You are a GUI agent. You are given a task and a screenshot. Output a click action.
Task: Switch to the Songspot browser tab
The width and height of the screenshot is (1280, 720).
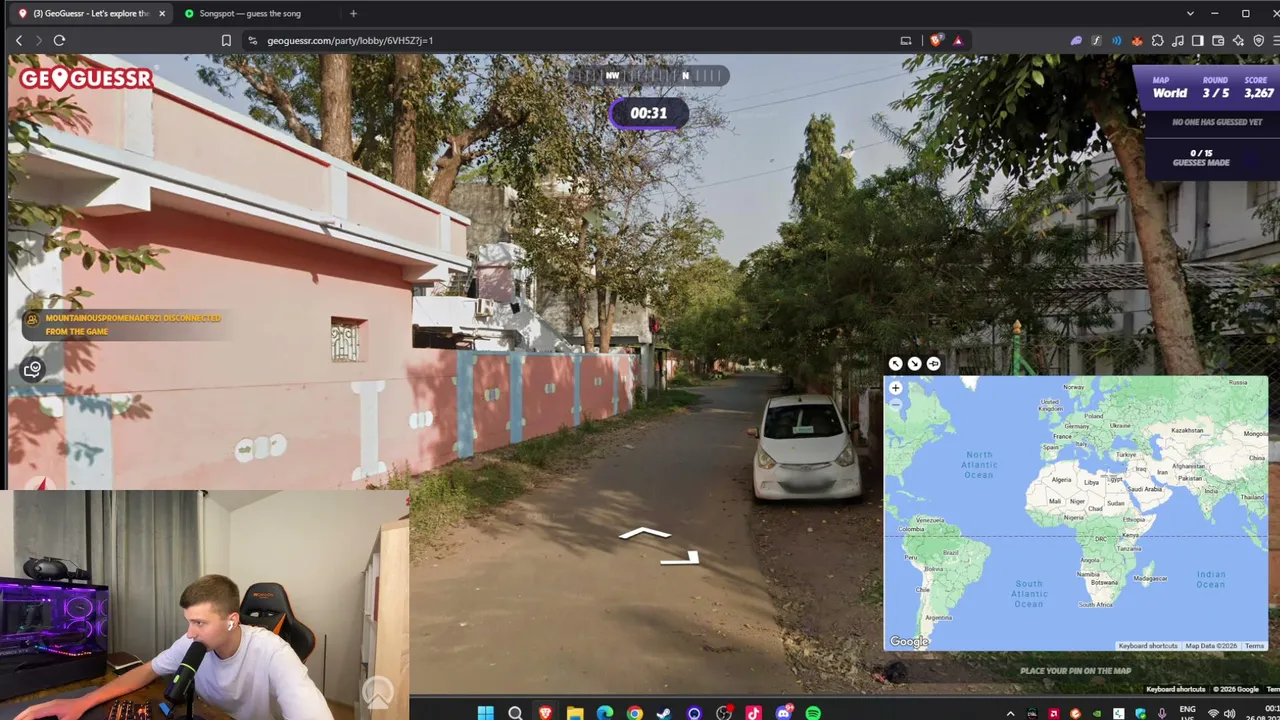[x=250, y=13]
